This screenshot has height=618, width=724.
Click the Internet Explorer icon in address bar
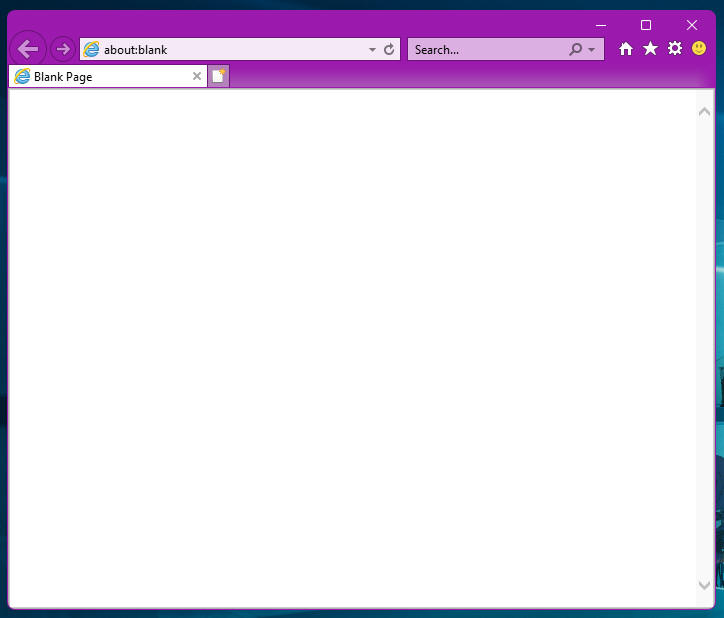pyautogui.click(x=92, y=49)
